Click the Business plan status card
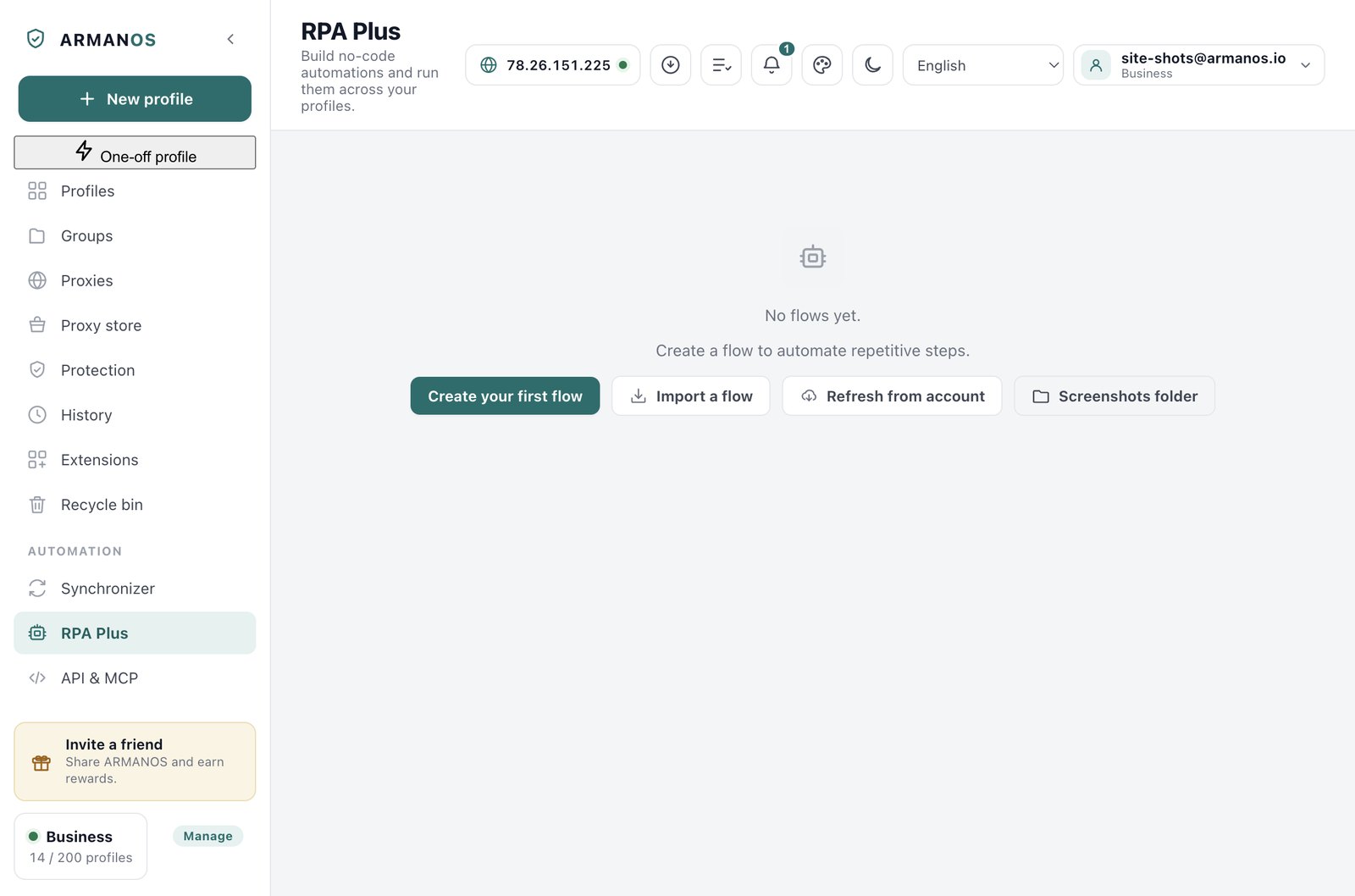Image resolution: width=1355 pixels, height=896 pixels. [x=80, y=847]
